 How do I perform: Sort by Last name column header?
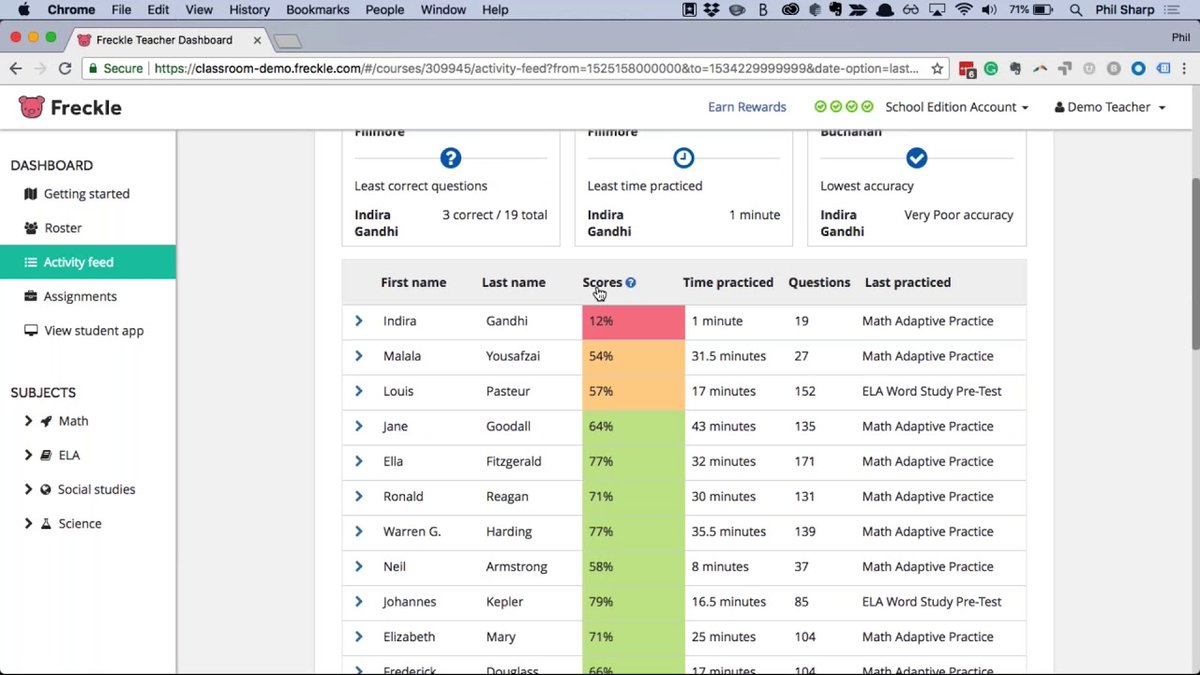tap(513, 283)
